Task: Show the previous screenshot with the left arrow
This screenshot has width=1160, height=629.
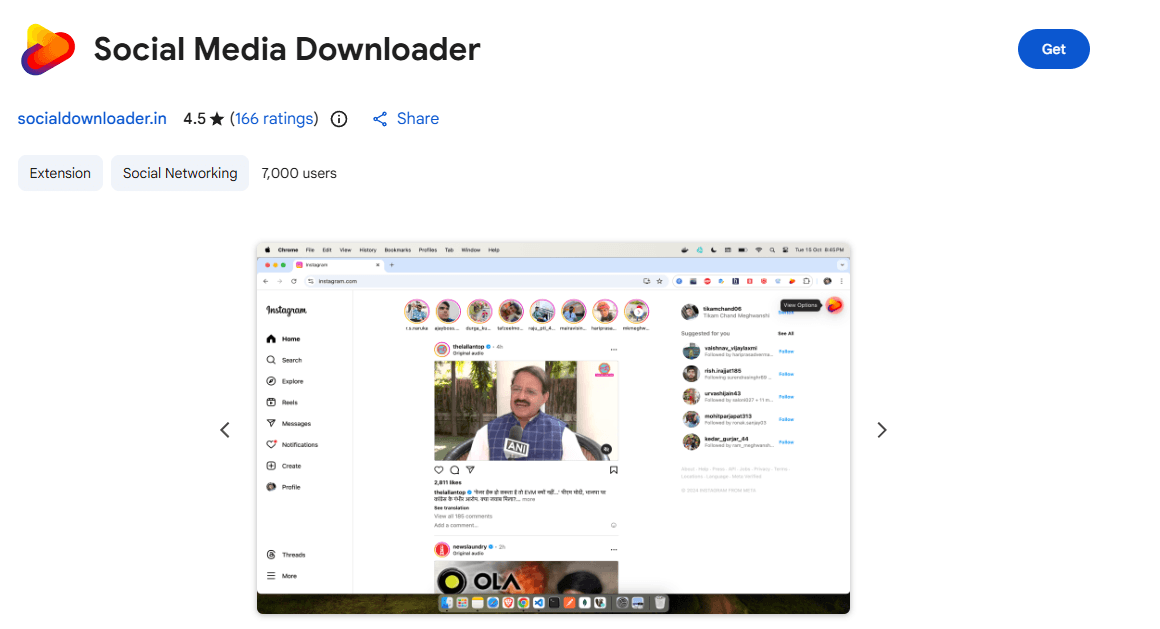Action: pyautogui.click(x=225, y=430)
